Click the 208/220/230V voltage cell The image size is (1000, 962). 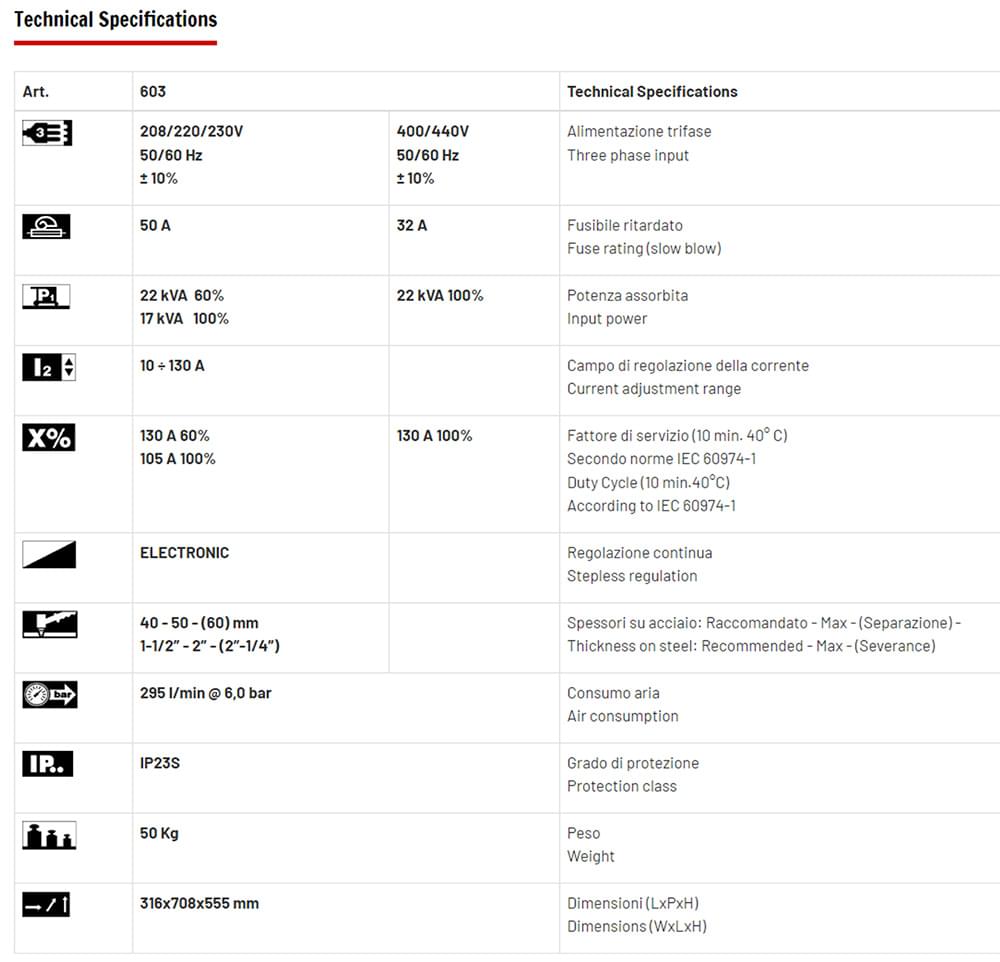click(x=192, y=131)
